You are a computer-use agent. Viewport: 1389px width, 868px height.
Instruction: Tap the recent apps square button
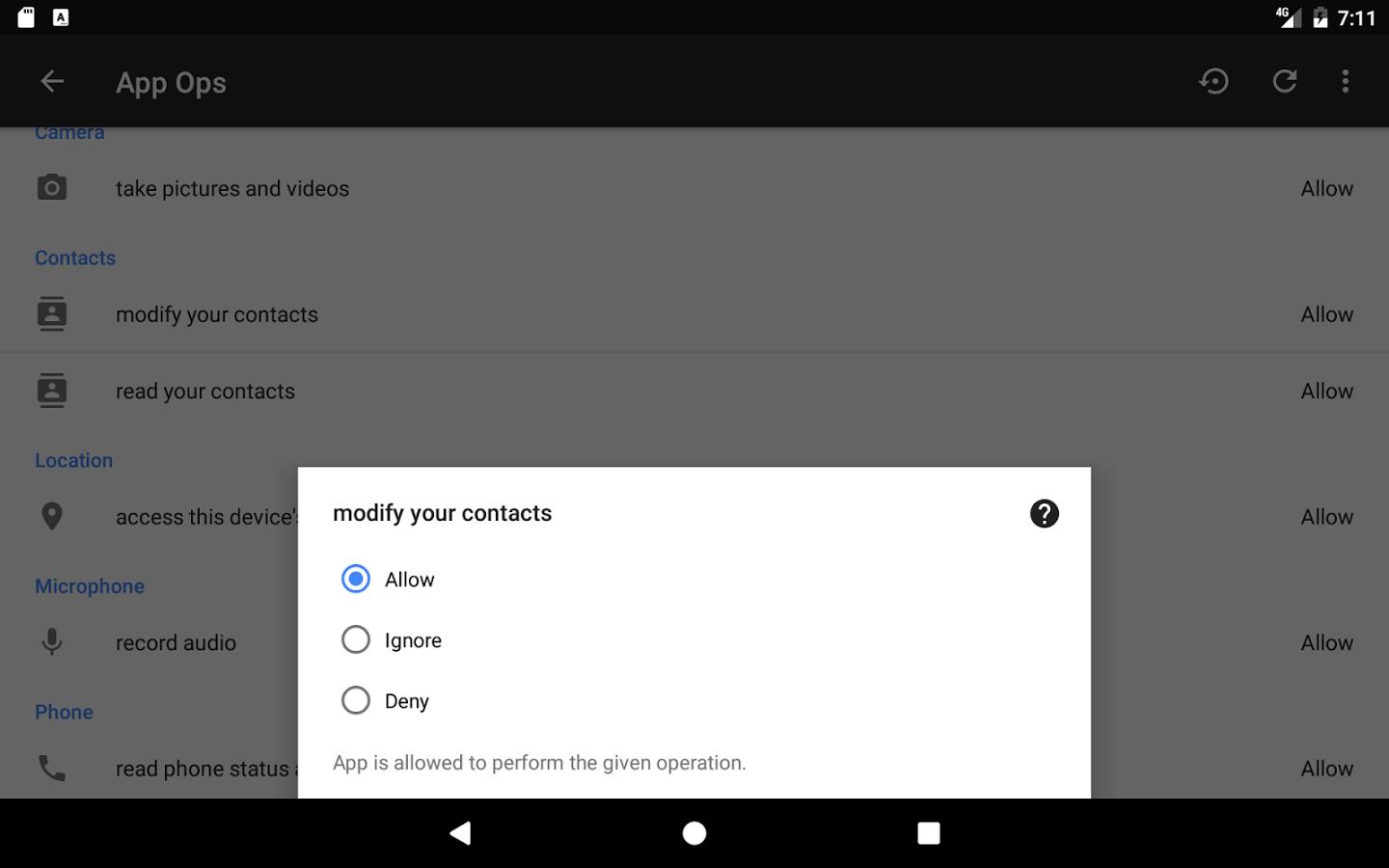point(928,833)
